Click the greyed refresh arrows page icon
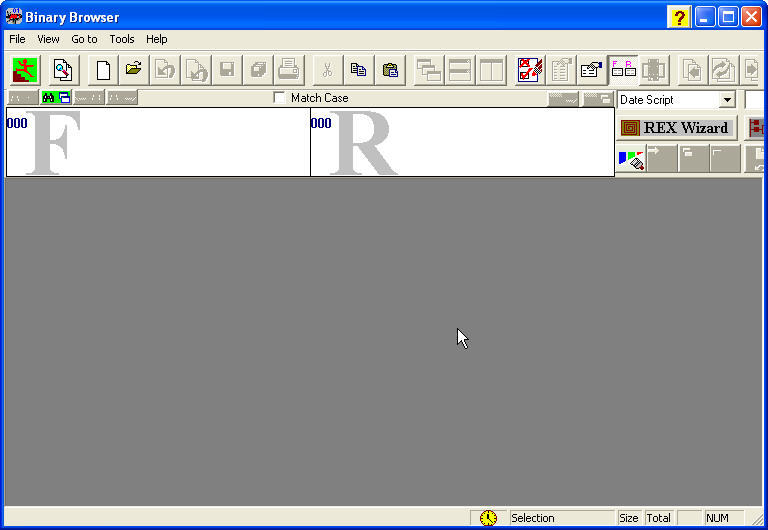Screen dimensions: 768x530 pyautogui.click(x=723, y=71)
